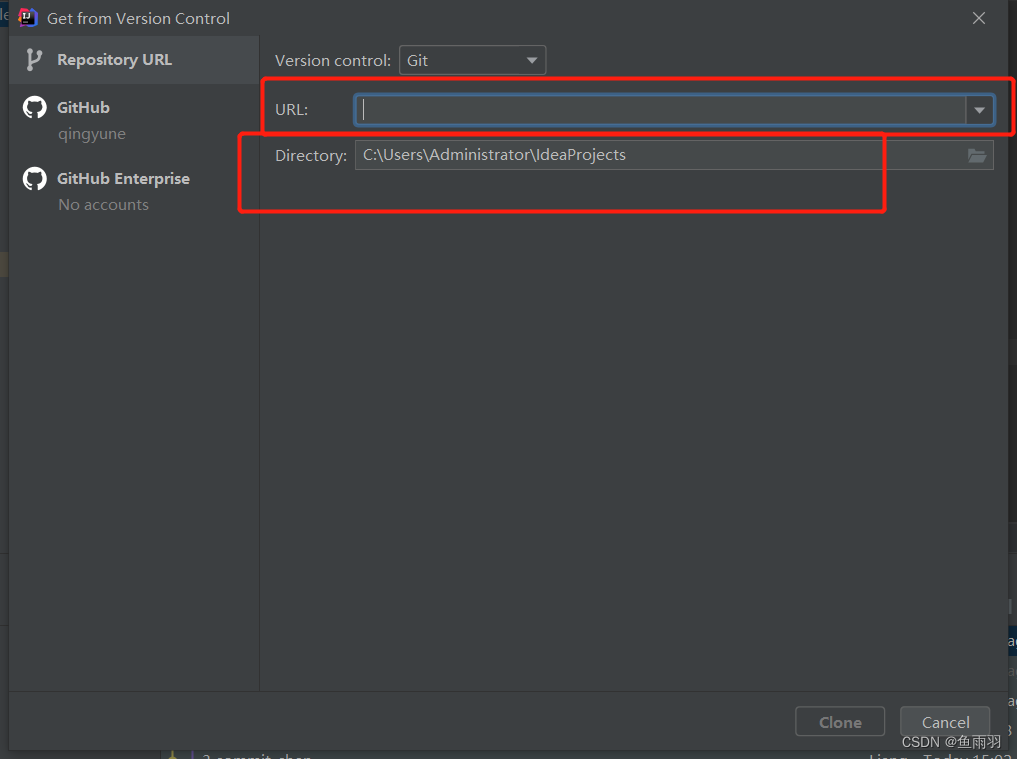Screen dimensions: 1017x759
Task: Switch to GitHub Enterprise section
Action: [x=134, y=191]
